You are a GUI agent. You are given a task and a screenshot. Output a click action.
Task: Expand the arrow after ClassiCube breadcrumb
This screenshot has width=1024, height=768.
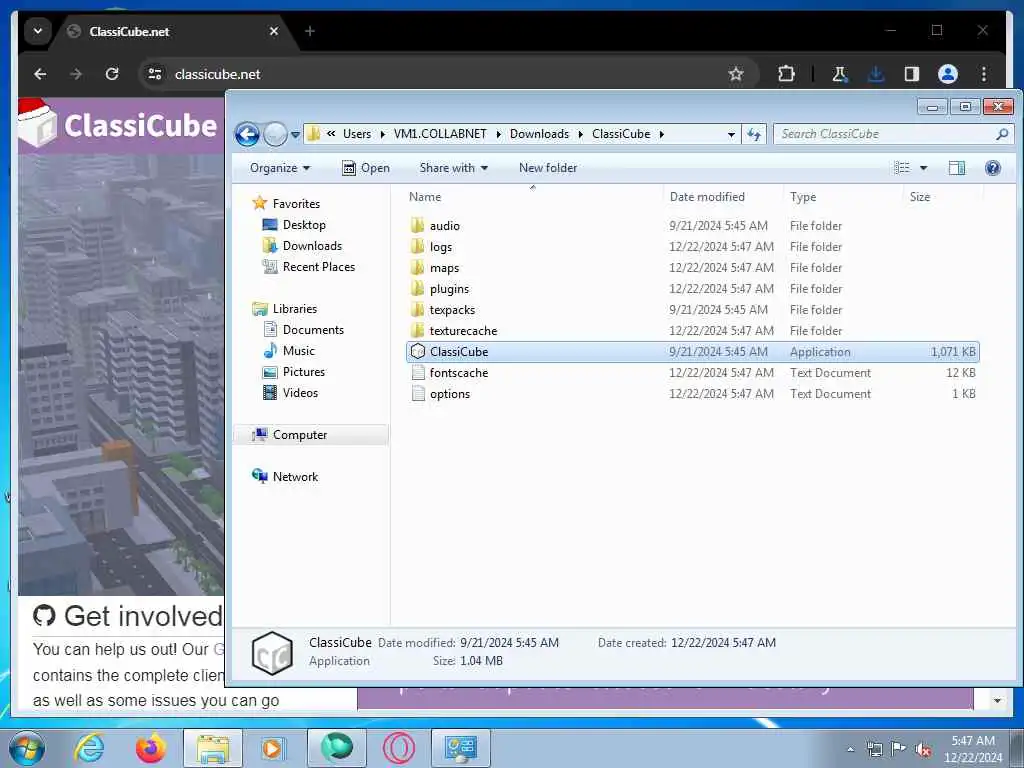click(x=662, y=134)
